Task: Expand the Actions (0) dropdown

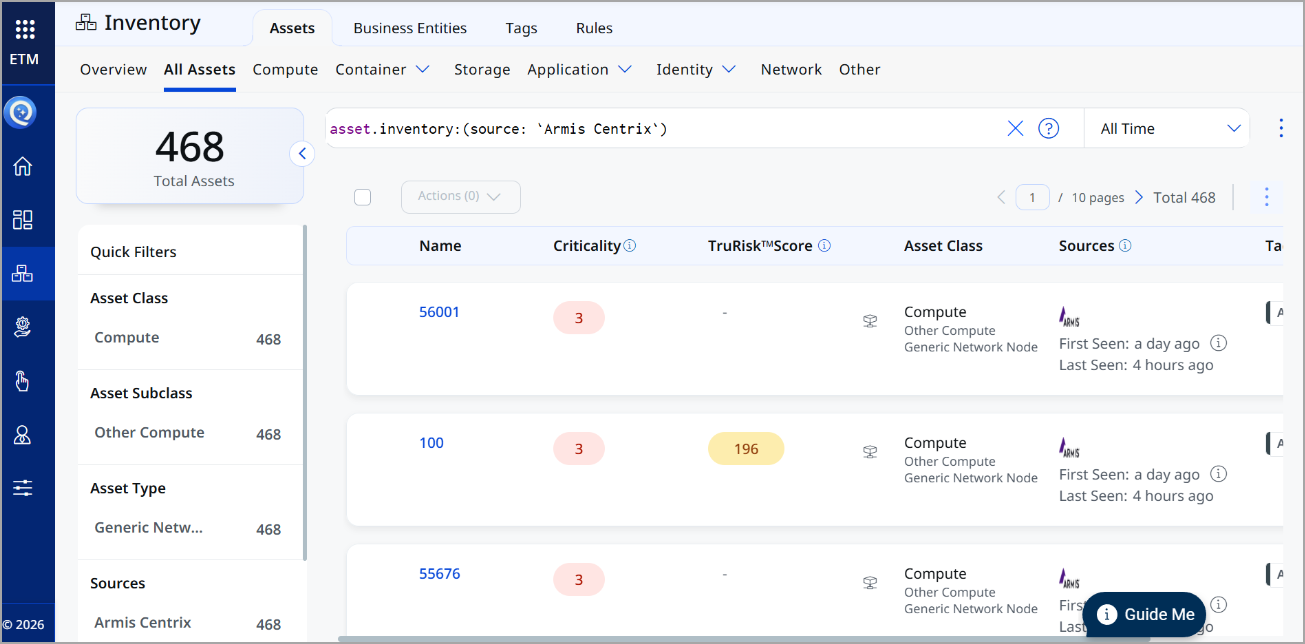Action: [x=460, y=197]
